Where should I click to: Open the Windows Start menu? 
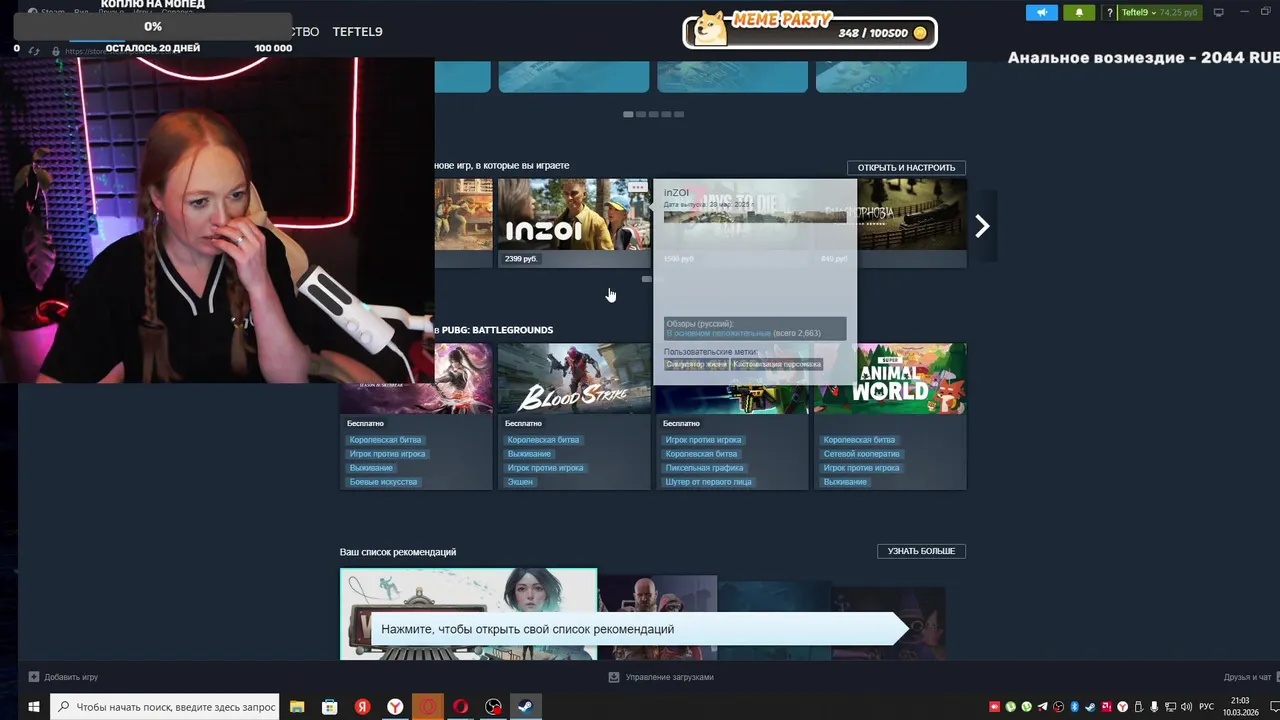33,707
